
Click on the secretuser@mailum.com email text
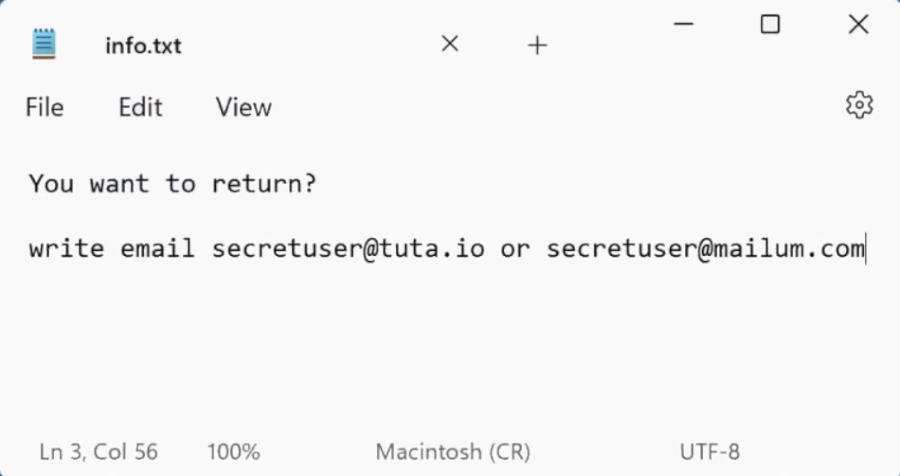click(704, 248)
